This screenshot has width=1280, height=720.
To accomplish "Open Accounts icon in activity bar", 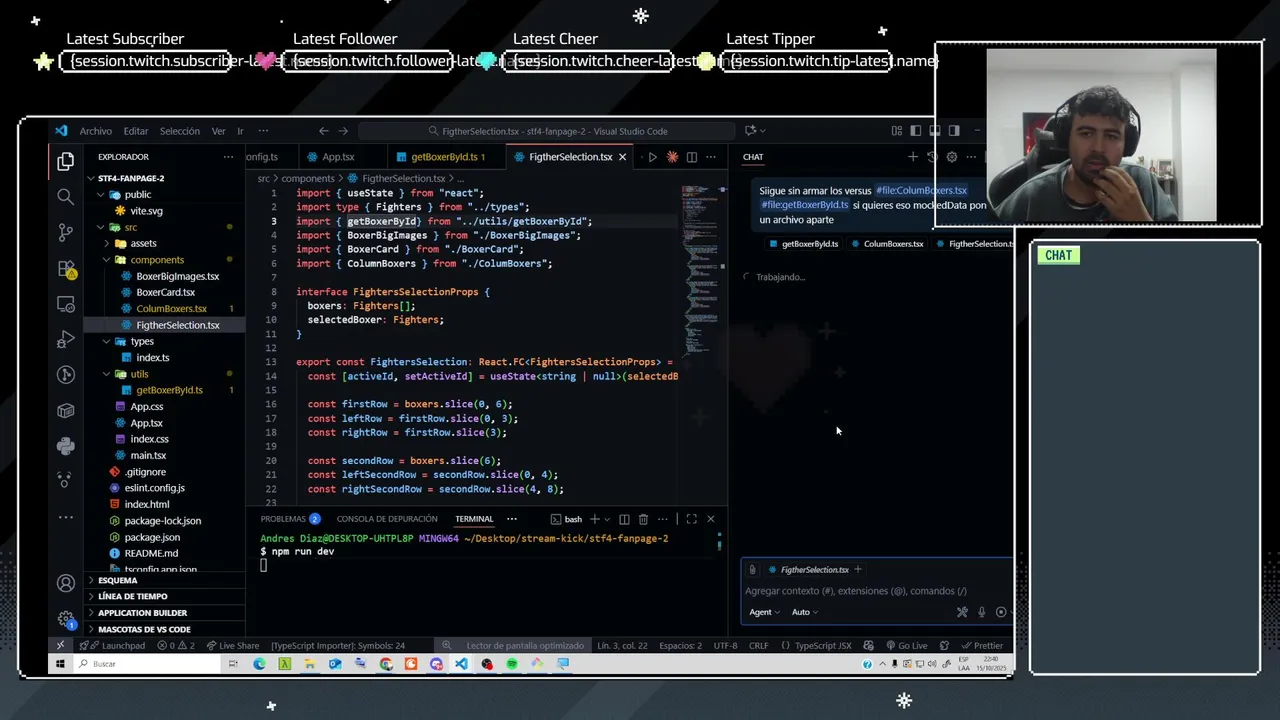I will (x=66, y=583).
